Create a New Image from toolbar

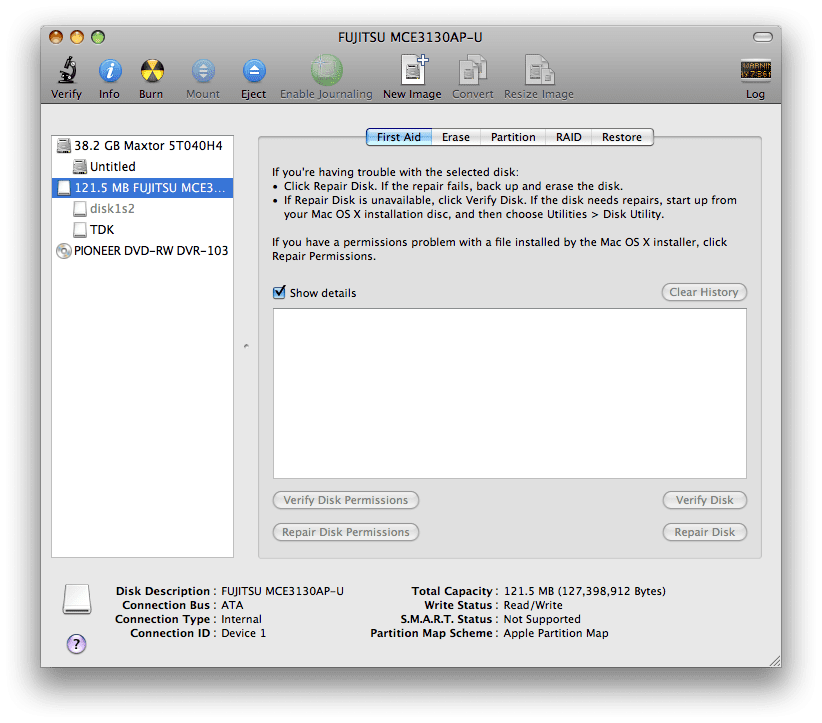point(413,70)
